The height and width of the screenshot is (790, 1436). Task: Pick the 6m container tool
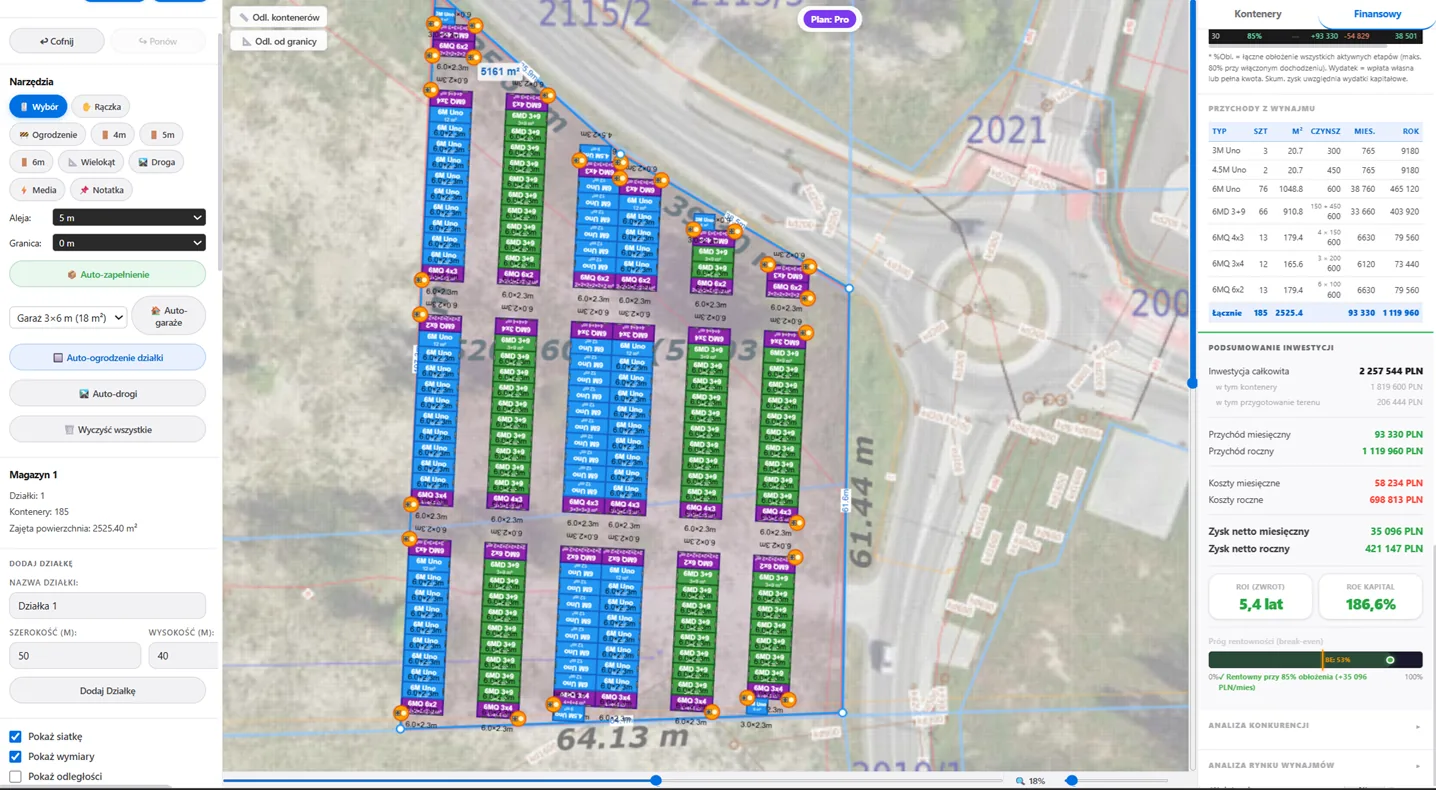coord(31,162)
